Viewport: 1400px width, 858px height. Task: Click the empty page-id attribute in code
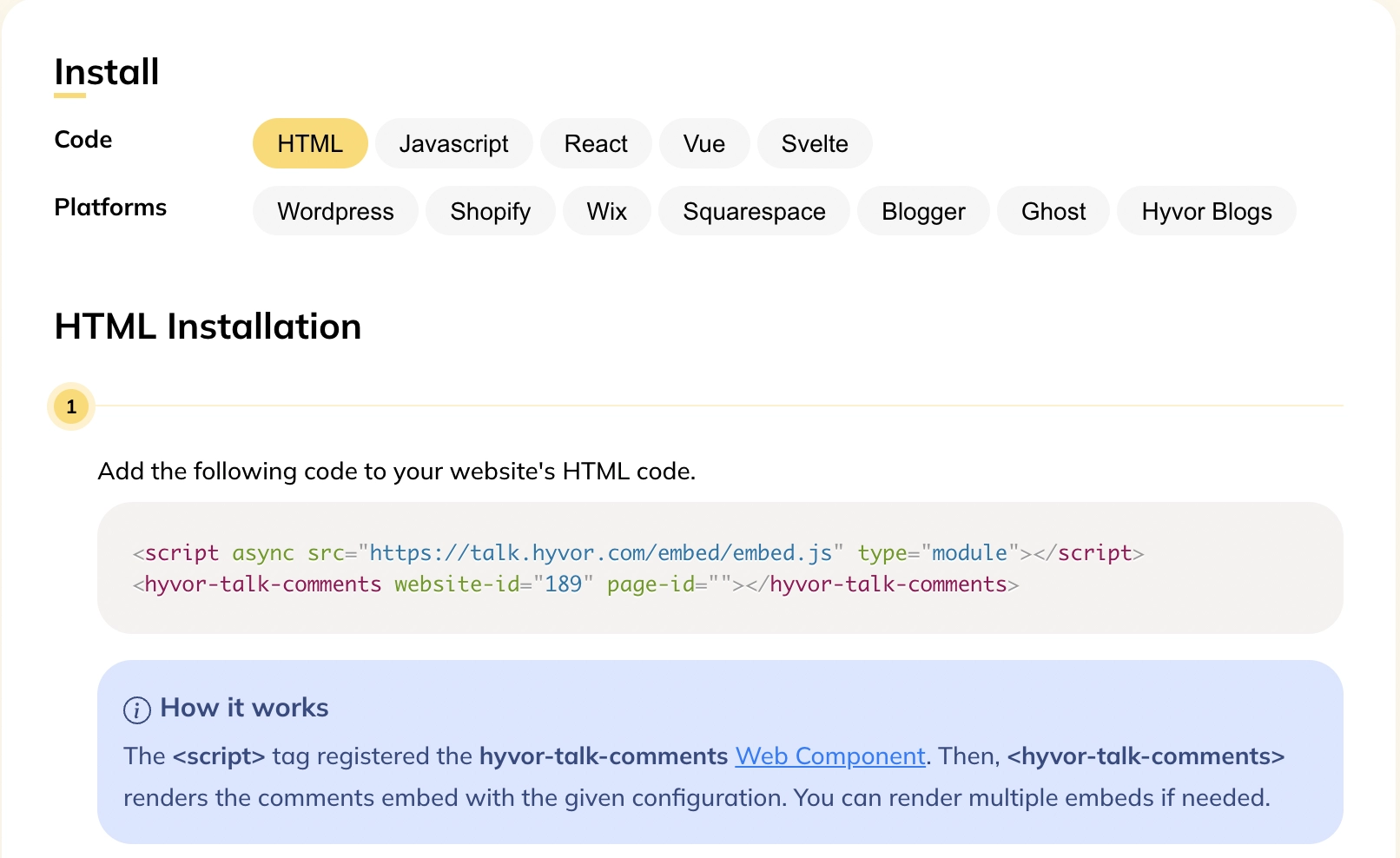(x=670, y=584)
